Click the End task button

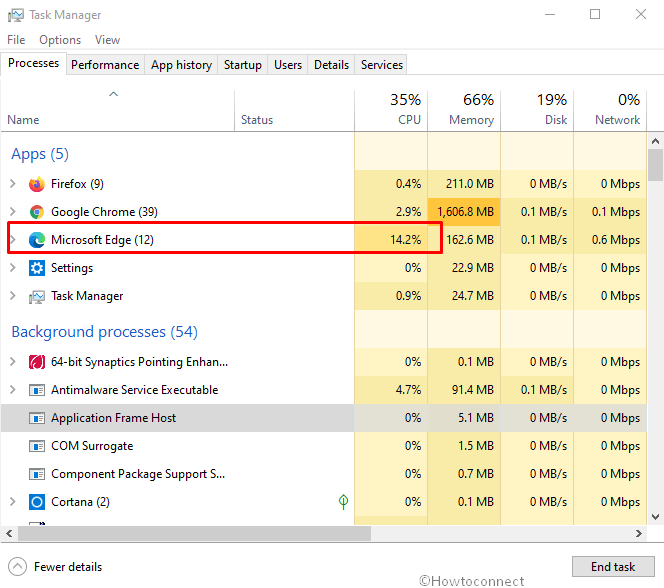[613, 566]
